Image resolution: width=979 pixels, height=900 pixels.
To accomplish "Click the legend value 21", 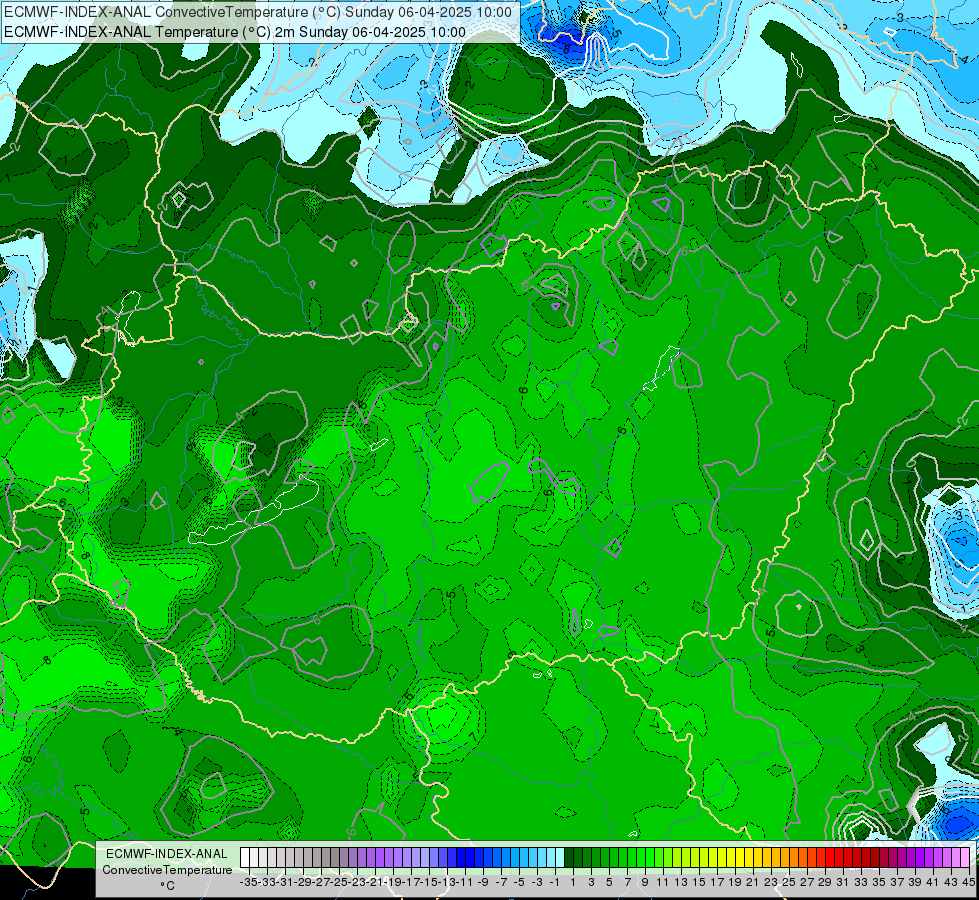I will pos(752,882).
